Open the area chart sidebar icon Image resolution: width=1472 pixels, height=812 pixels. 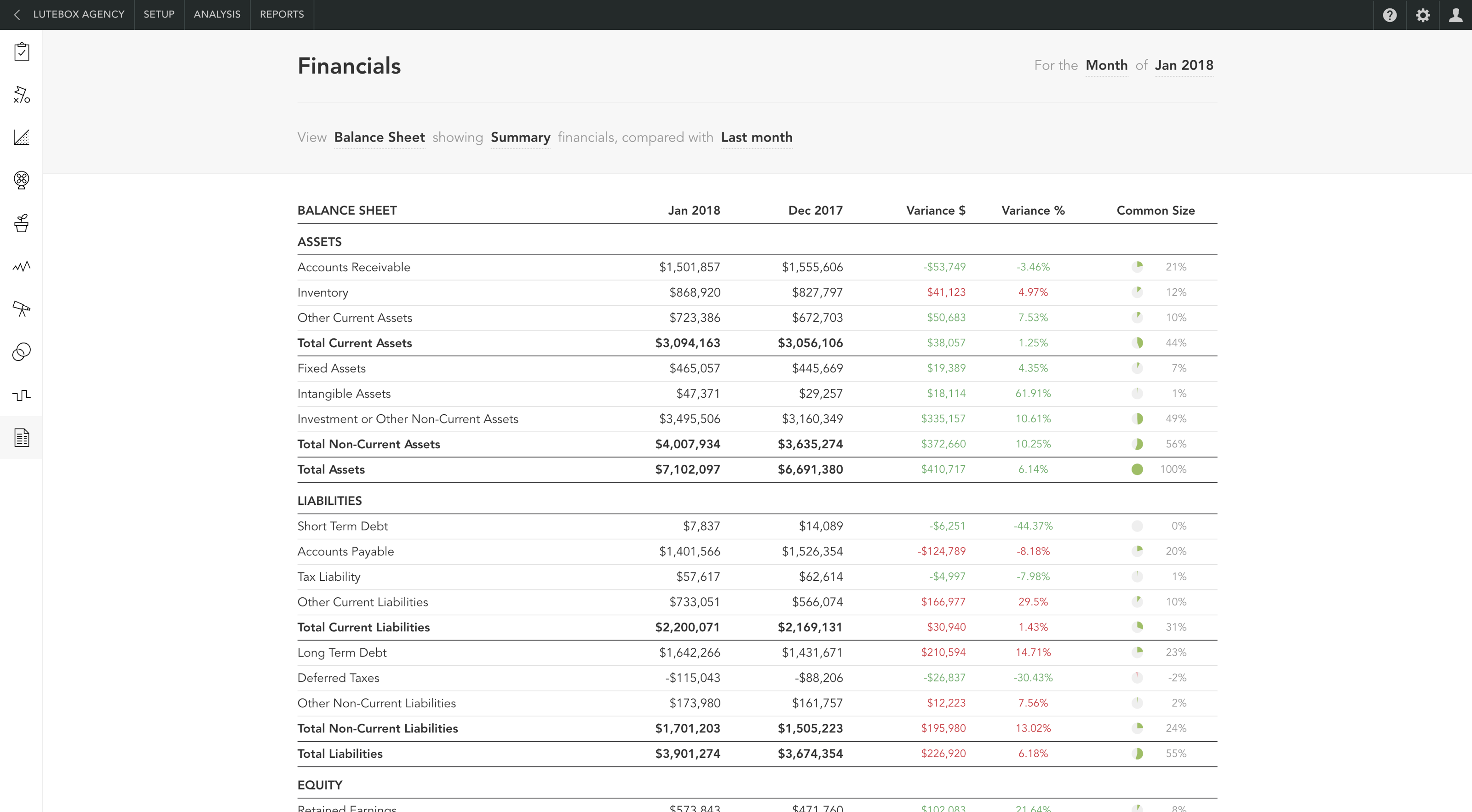tap(21, 137)
